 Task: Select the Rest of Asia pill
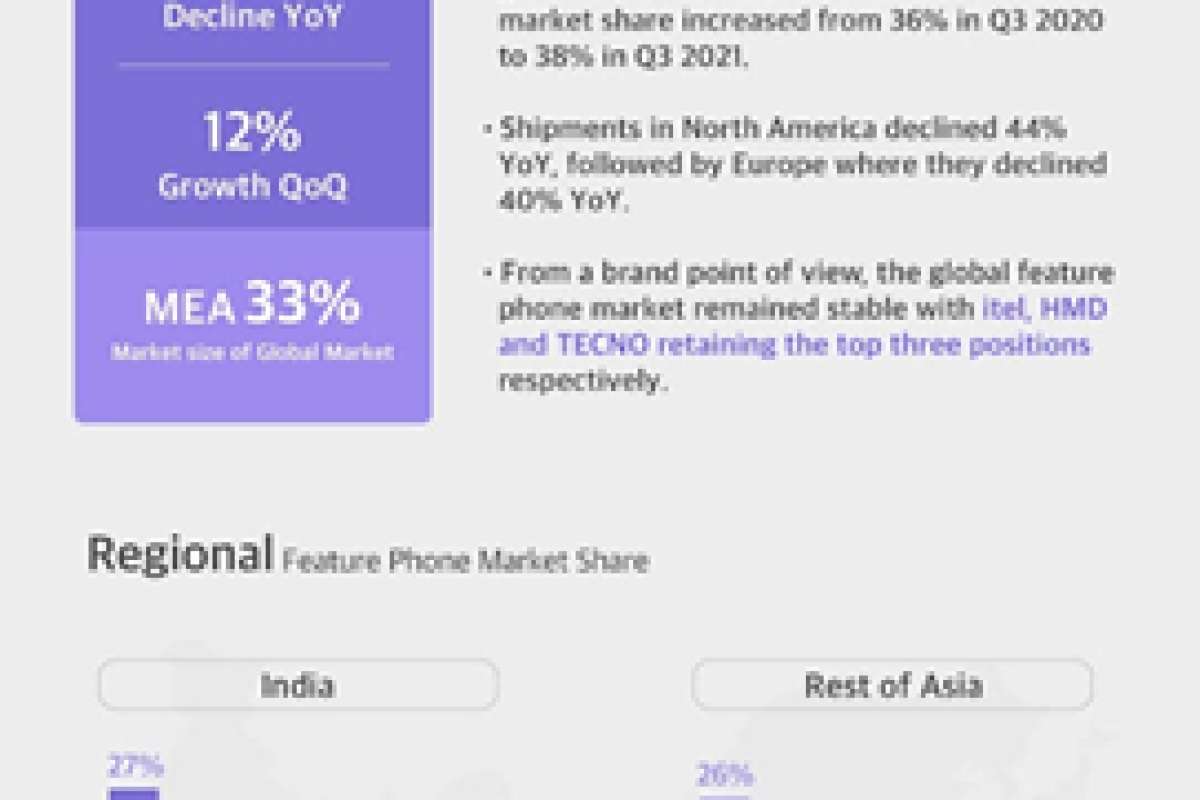tap(892, 686)
